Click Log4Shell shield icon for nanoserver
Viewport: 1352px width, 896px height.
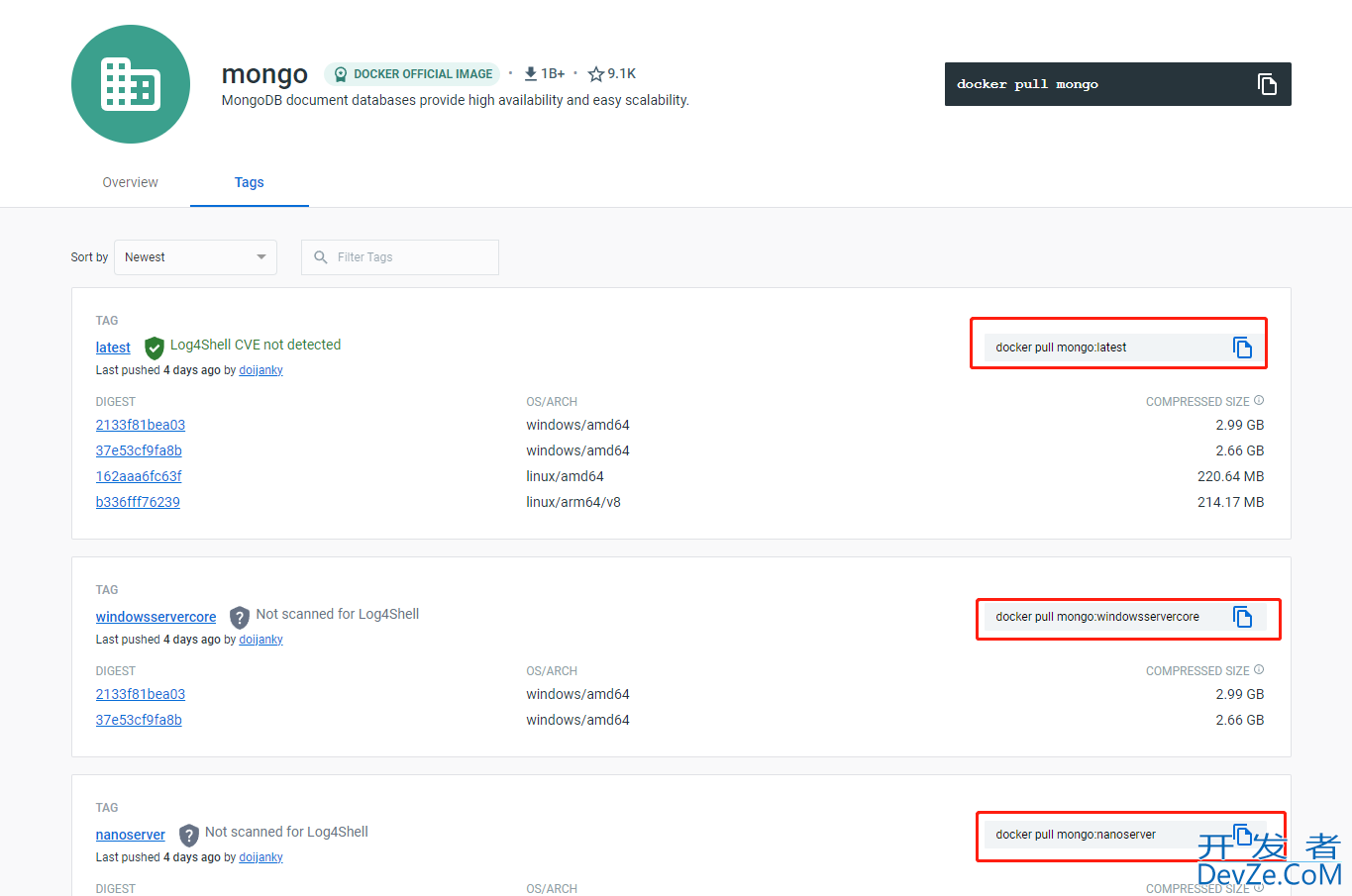tap(189, 836)
